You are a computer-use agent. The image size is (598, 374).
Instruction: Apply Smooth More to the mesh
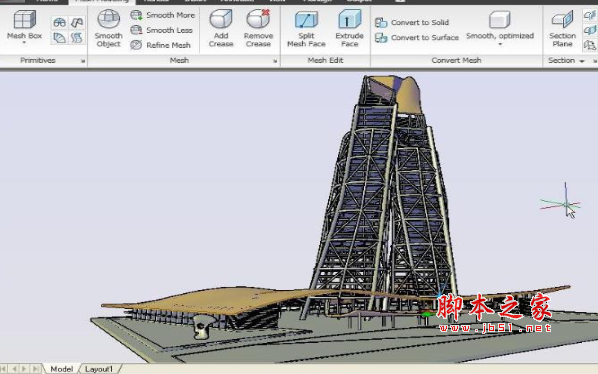163,15
